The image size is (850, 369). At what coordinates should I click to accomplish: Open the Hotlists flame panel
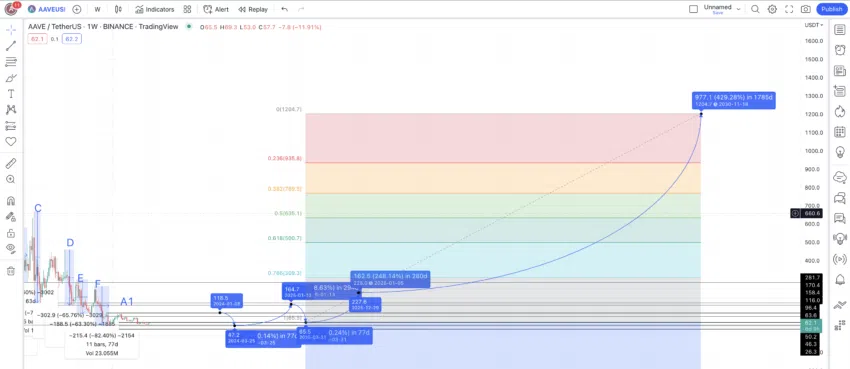pos(840,111)
